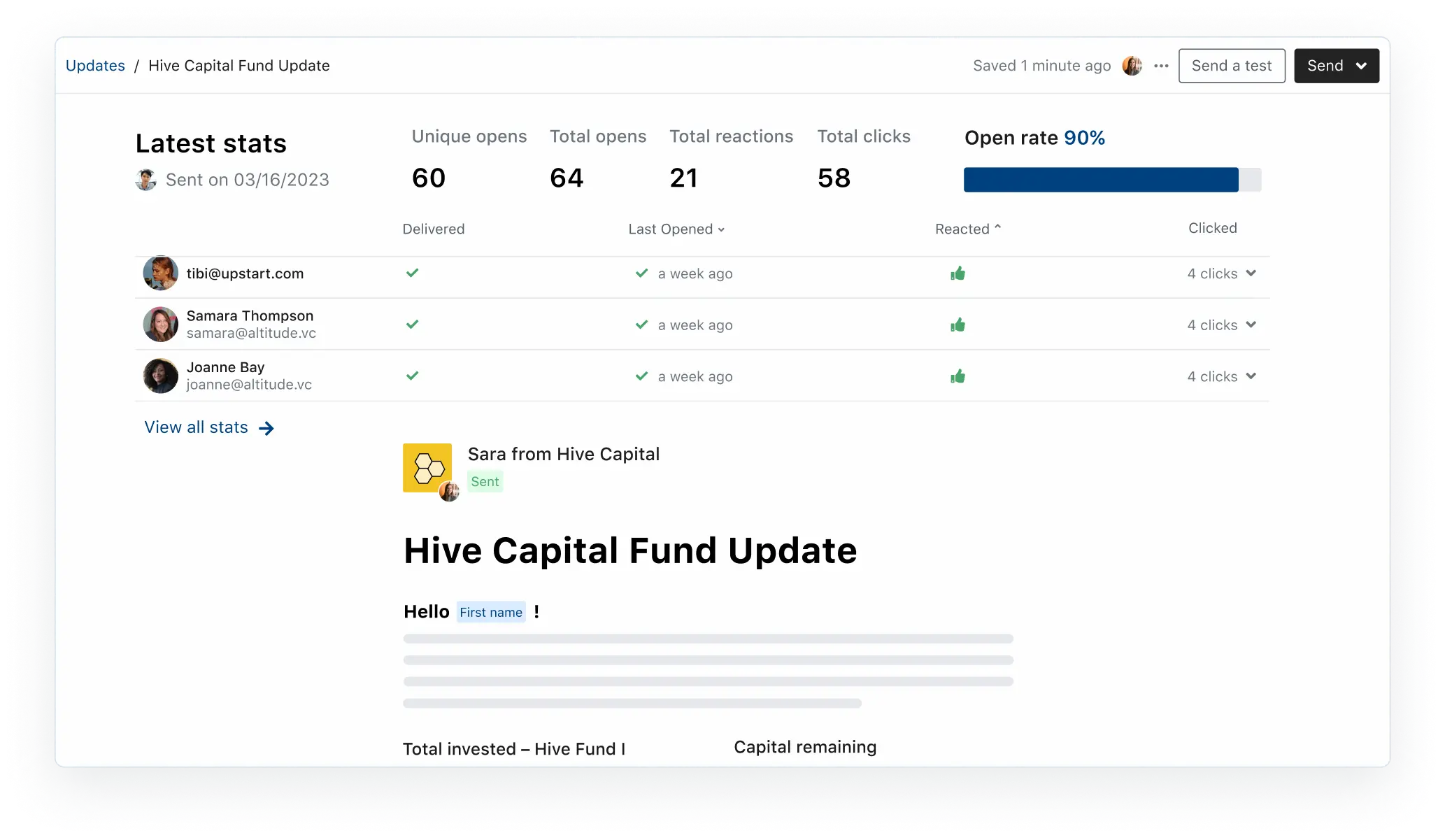Image resolution: width=1445 pixels, height=840 pixels.
Task: Expand 4 clicks for tibi@upstart.com
Action: coord(1221,273)
